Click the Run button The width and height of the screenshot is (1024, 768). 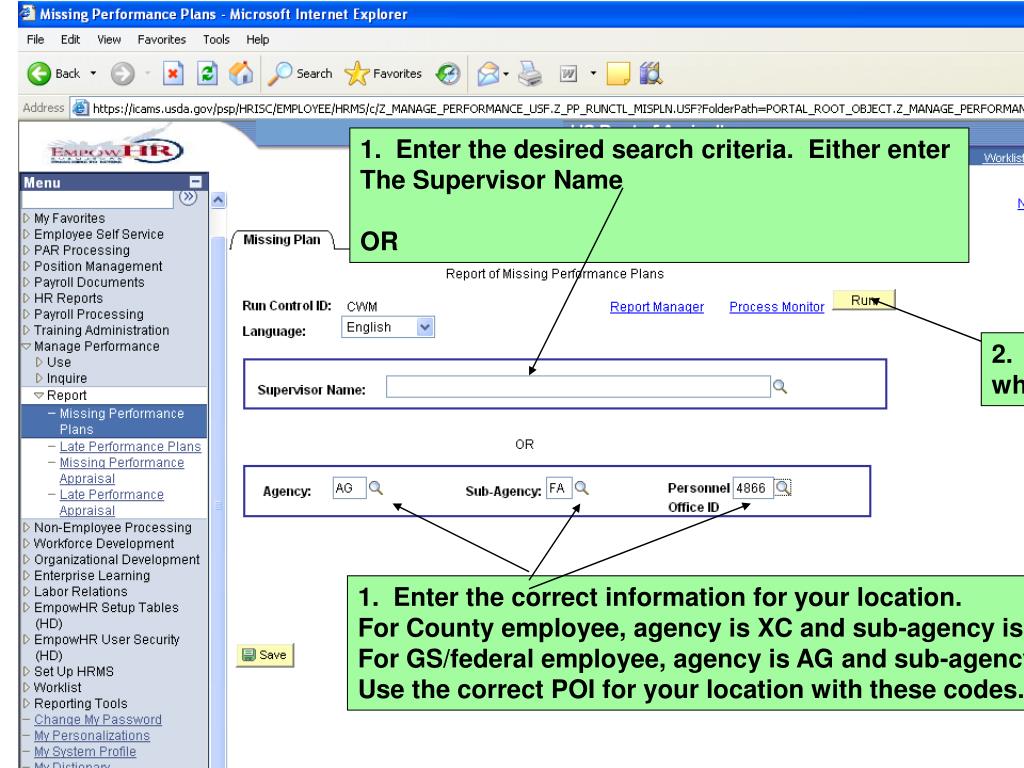(863, 300)
